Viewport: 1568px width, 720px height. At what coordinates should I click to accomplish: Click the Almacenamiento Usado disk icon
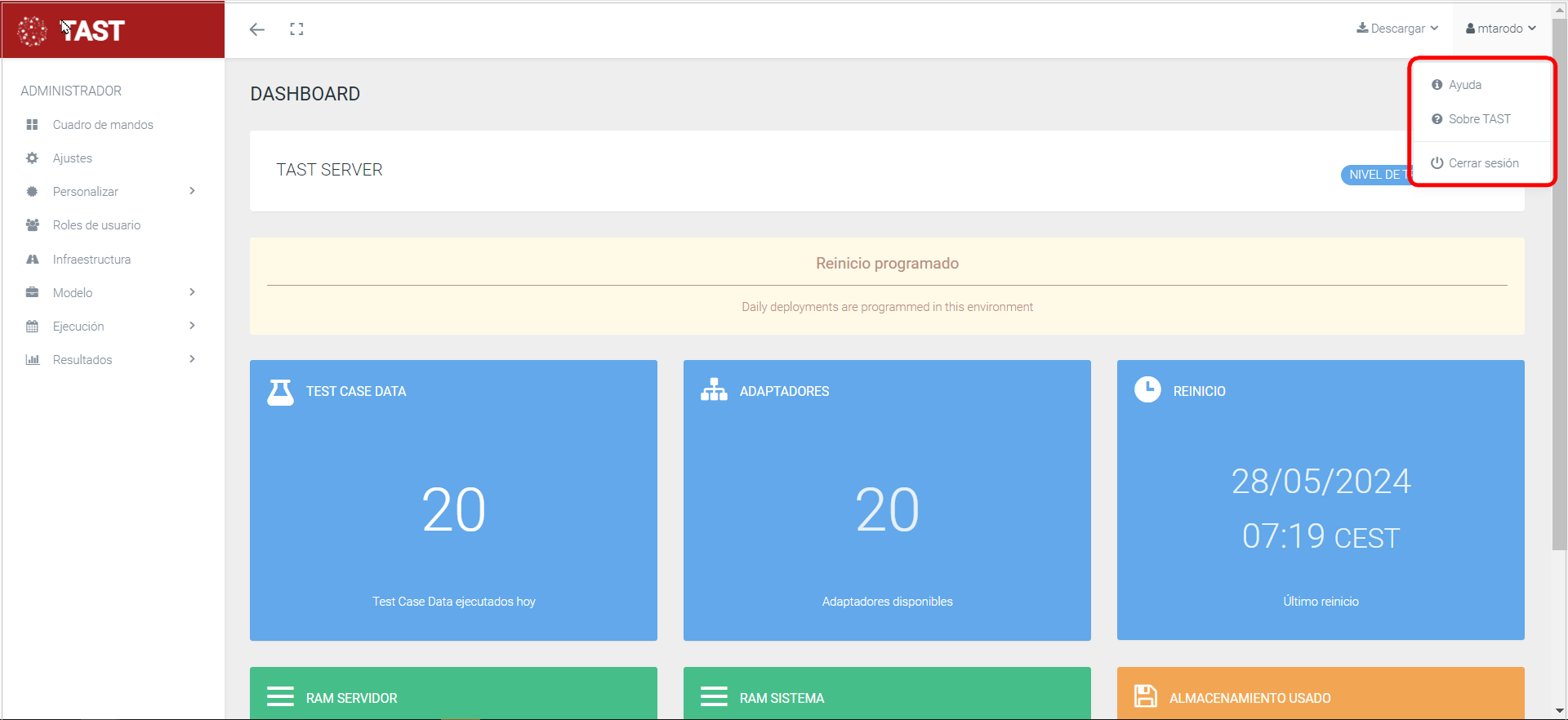(x=1146, y=696)
